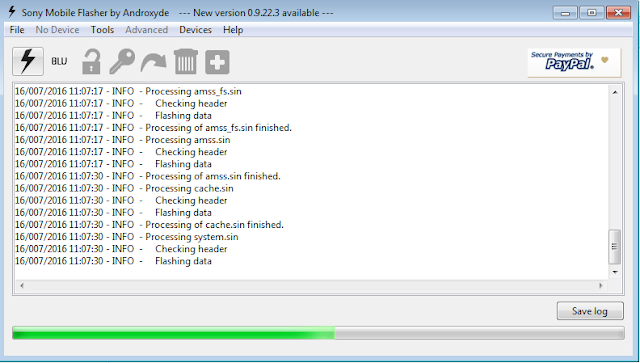Click the open padlock Root icon
This screenshot has width=640, height=363.
coord(91,62)
